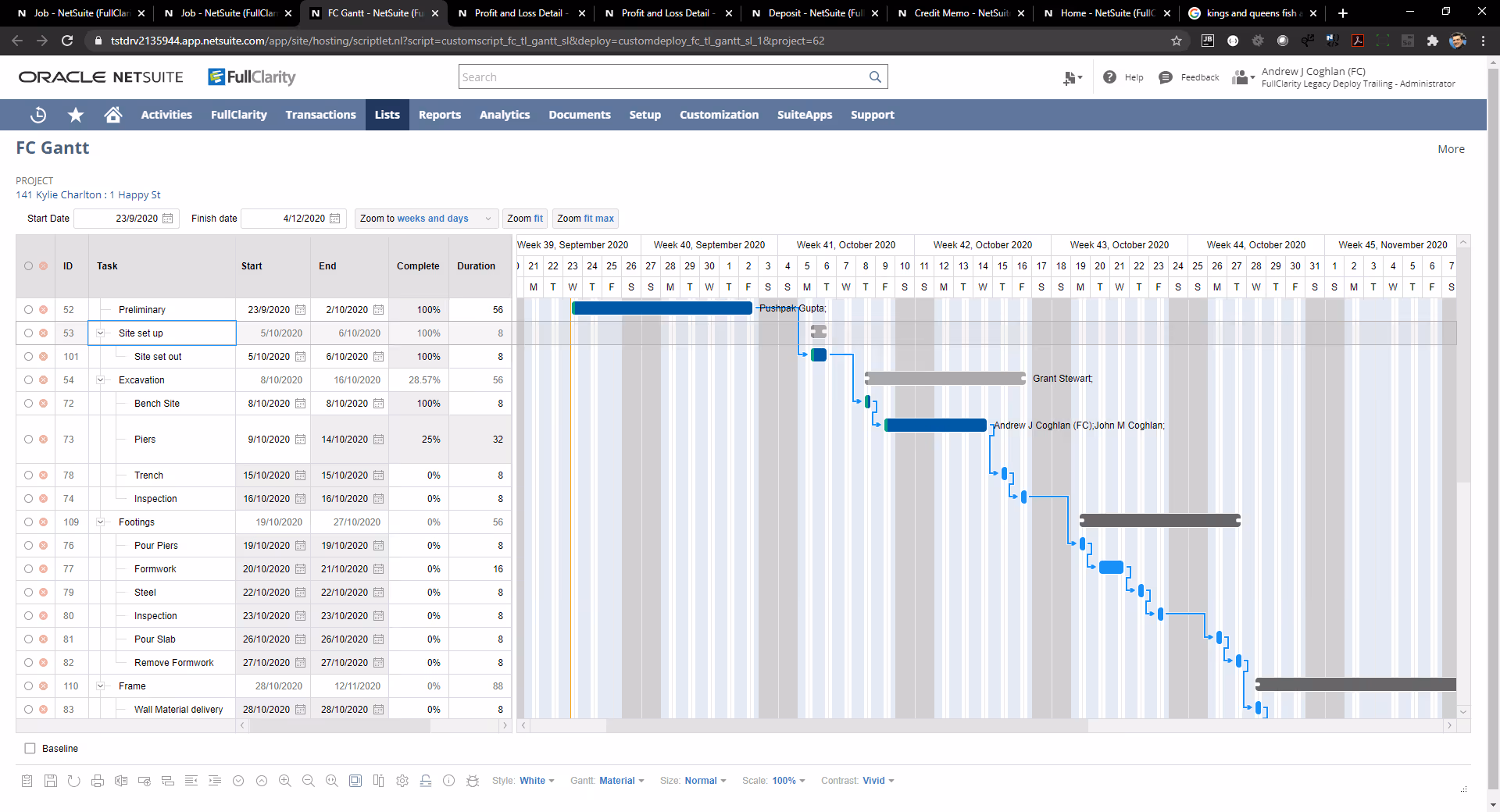Click the Feedback link
The image size is (1500, 812).
1200,77
